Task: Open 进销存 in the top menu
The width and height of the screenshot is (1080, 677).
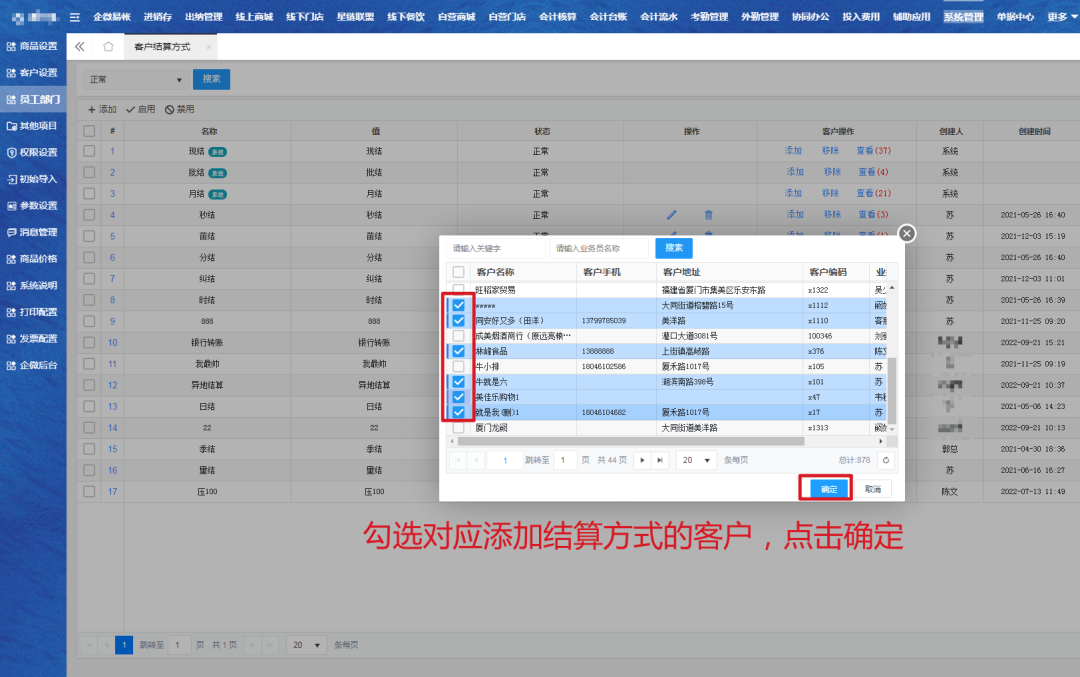Action: pos(156,17)
